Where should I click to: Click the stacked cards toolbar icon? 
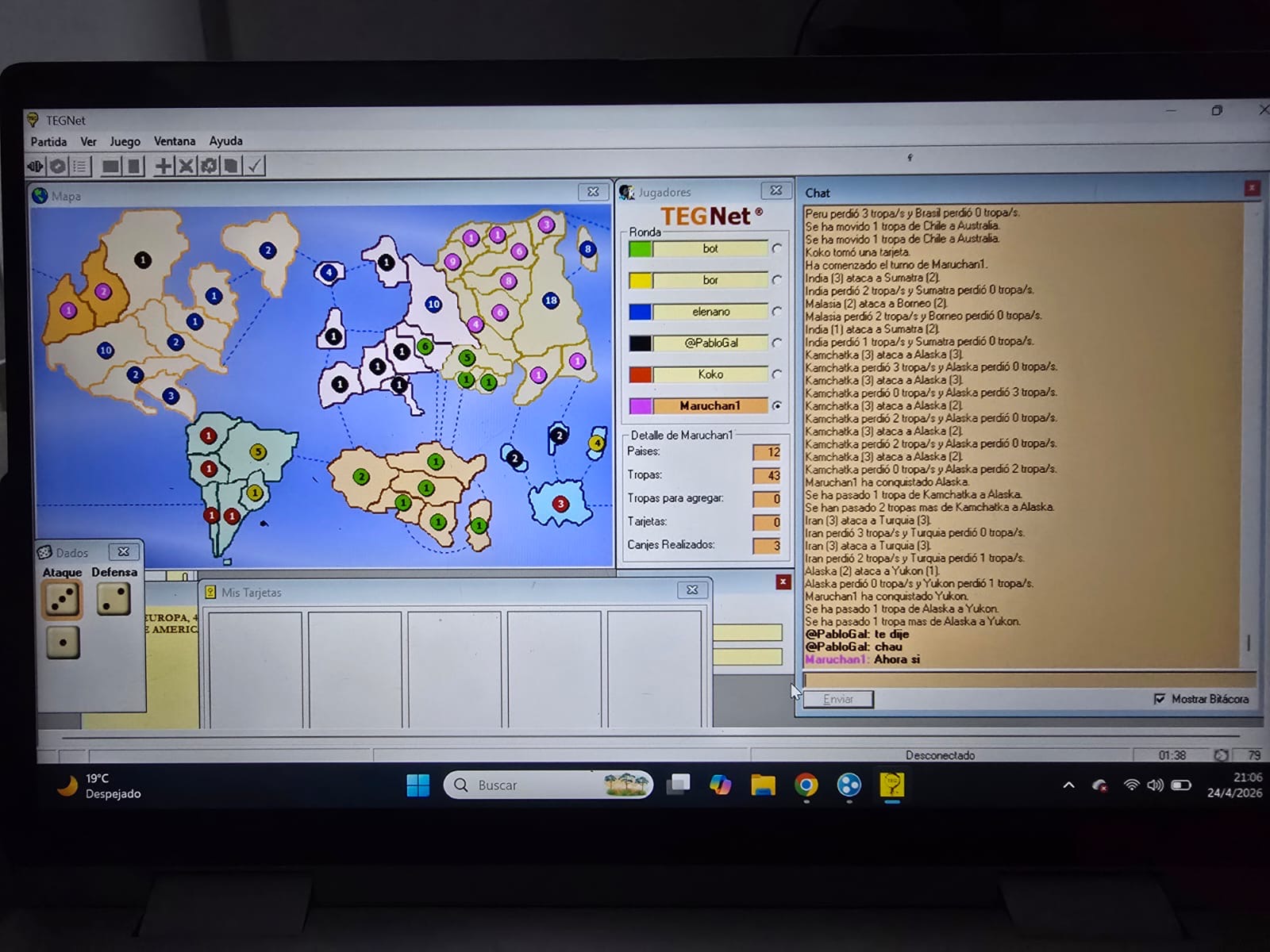click(x=231, y=166)
